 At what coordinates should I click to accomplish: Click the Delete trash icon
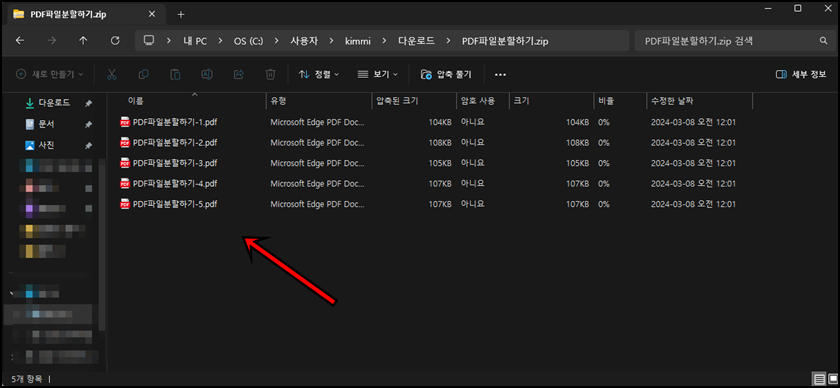click(x=271, y=74)
